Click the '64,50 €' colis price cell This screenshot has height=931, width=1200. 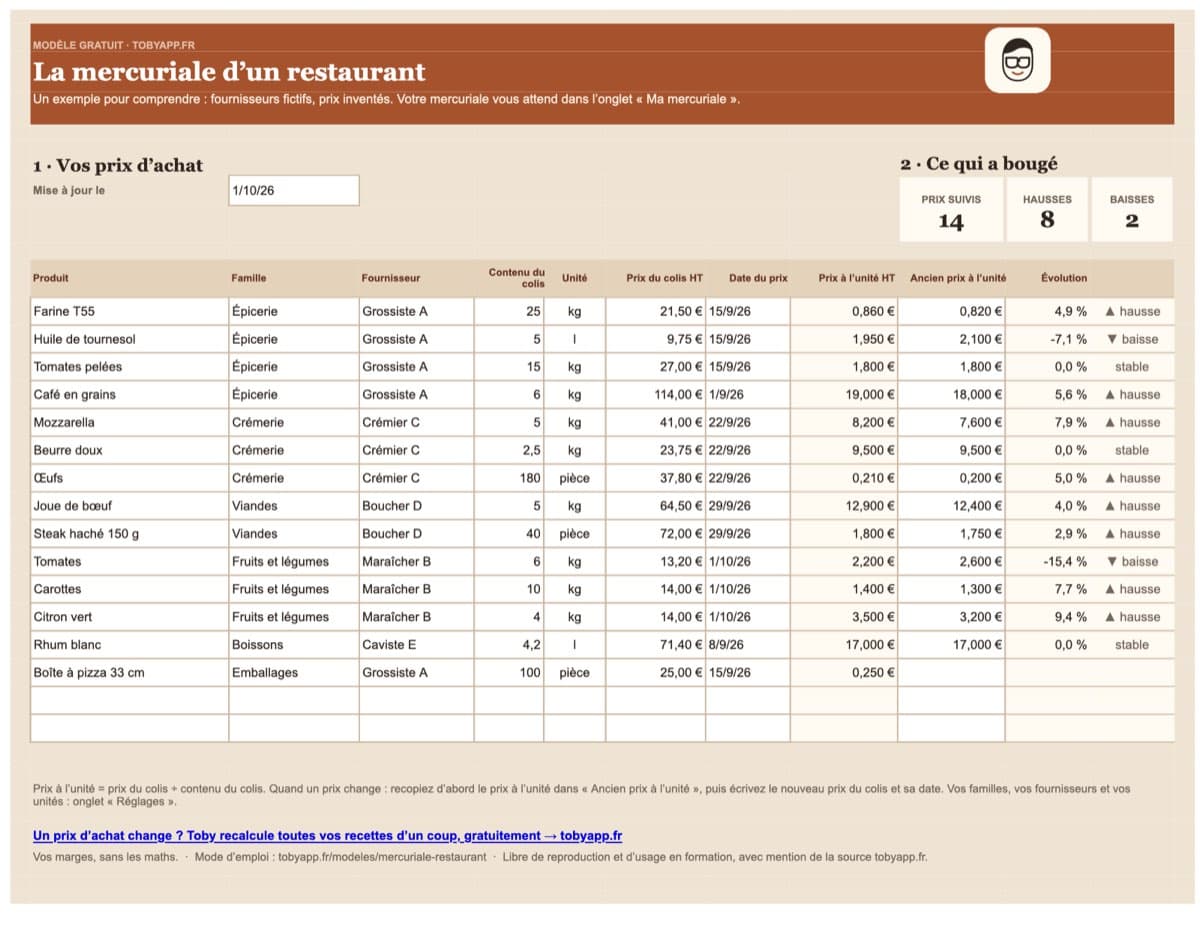click(656, 506)
